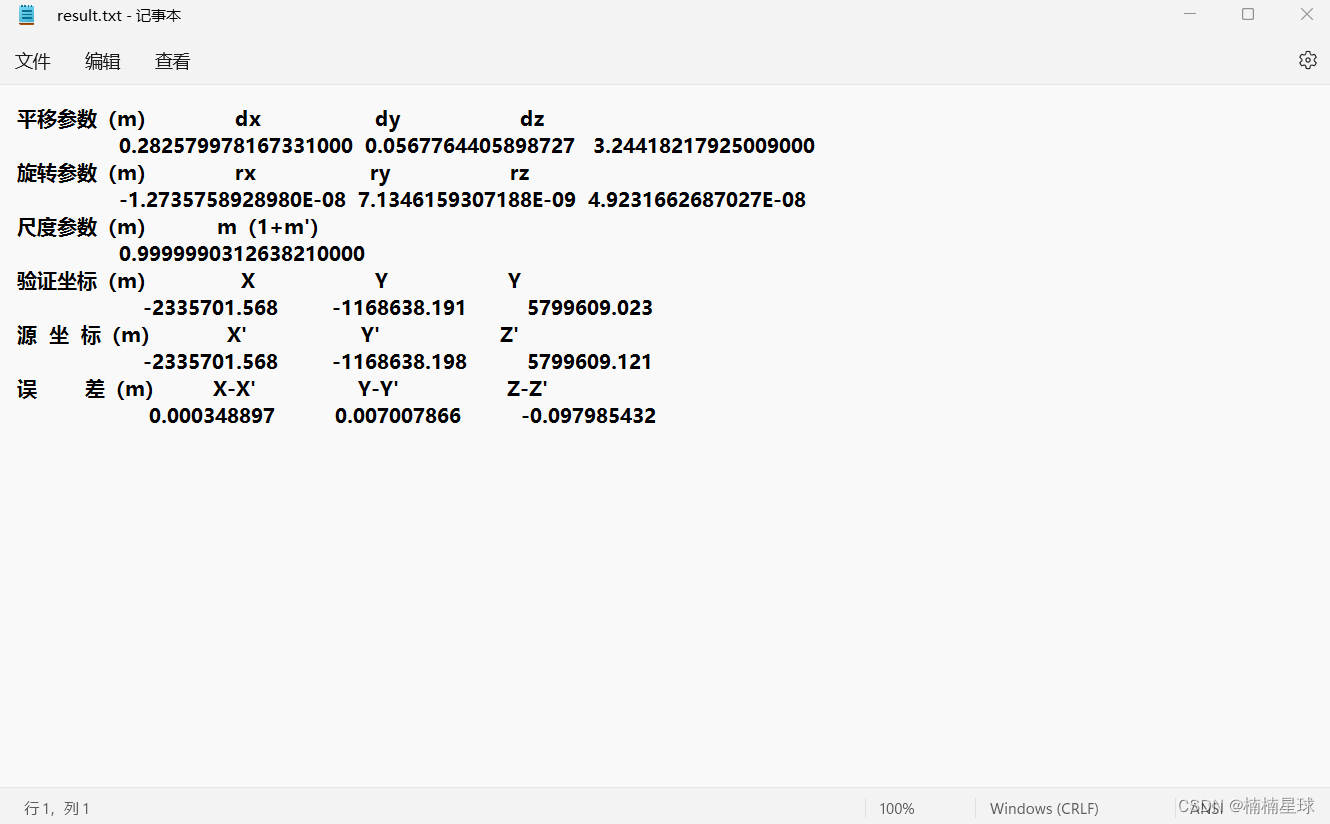Click on the 旋转参数 header line
The height and width of the screenshot is (824, 1330).
coord(273,173)
